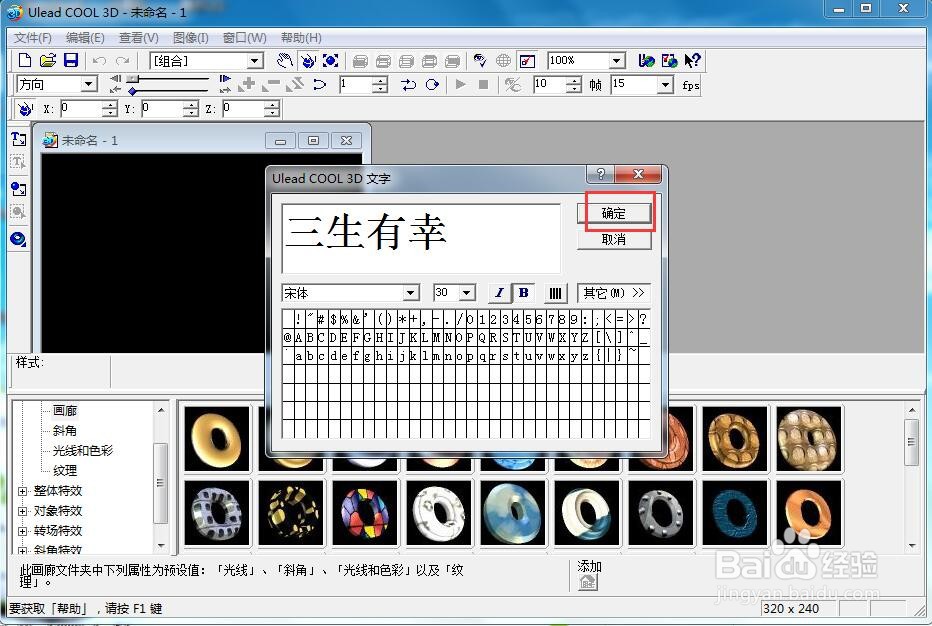Open the 查看(V) menu
This screenshot has width=932, height=626.
tap(138, 38)
